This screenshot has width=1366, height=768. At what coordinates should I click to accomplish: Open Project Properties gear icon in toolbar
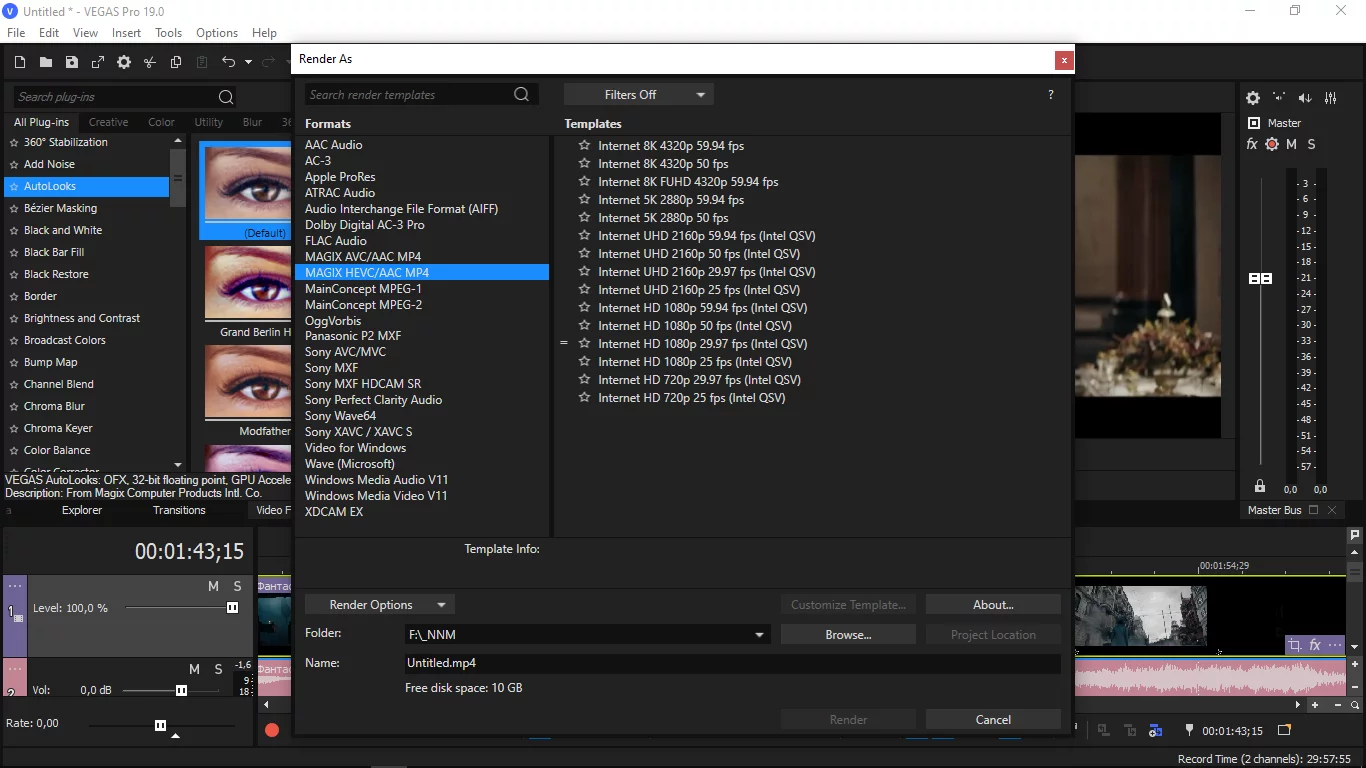tap(124, 62)
